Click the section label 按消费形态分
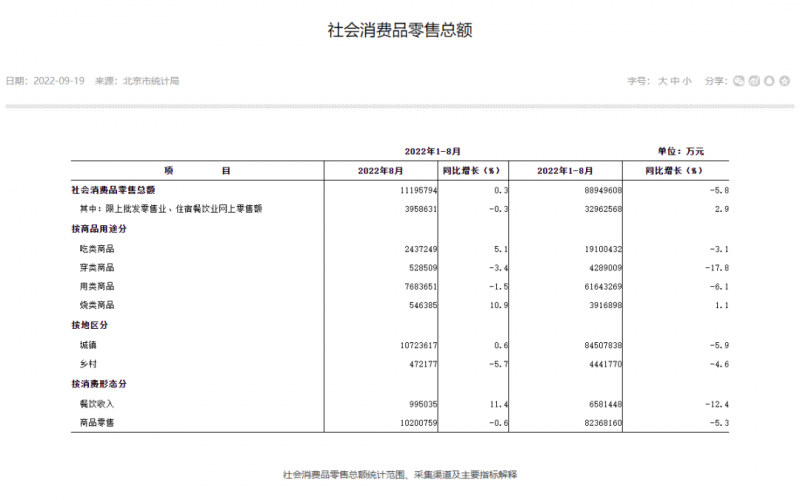Viewport: 800px width, 500px height. coord(99,384)
